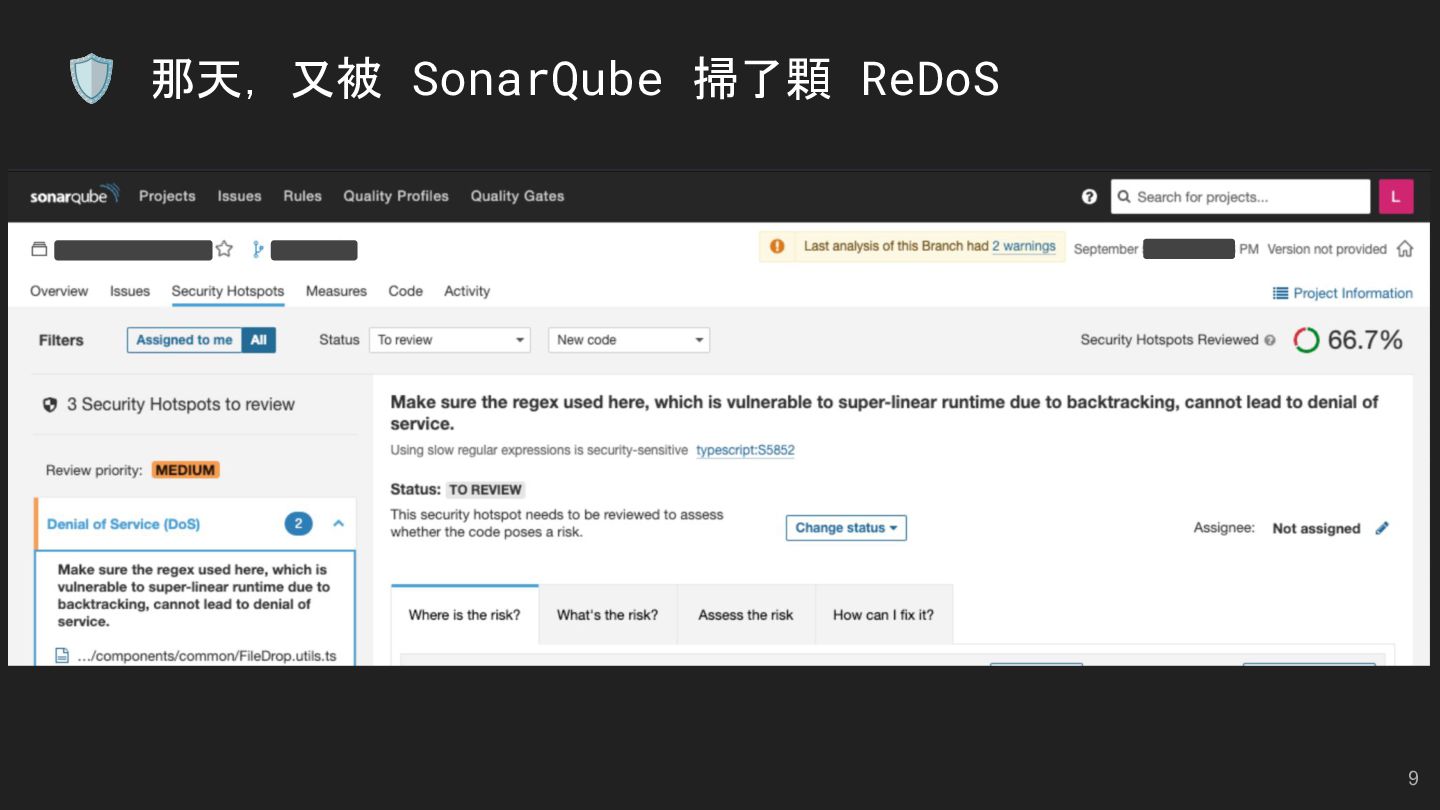
Task: Switch to the Code tab
Action: point(405,291)
